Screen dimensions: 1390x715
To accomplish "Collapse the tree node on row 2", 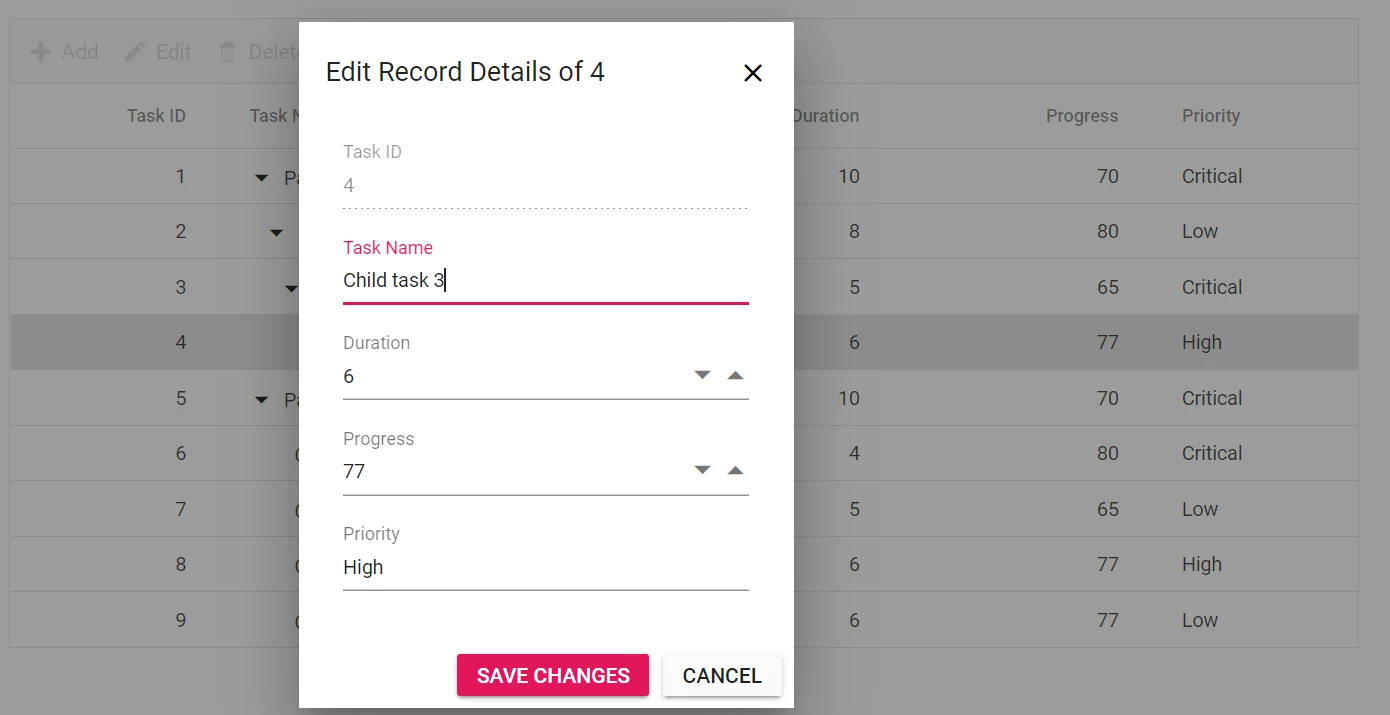I will 277,231.
